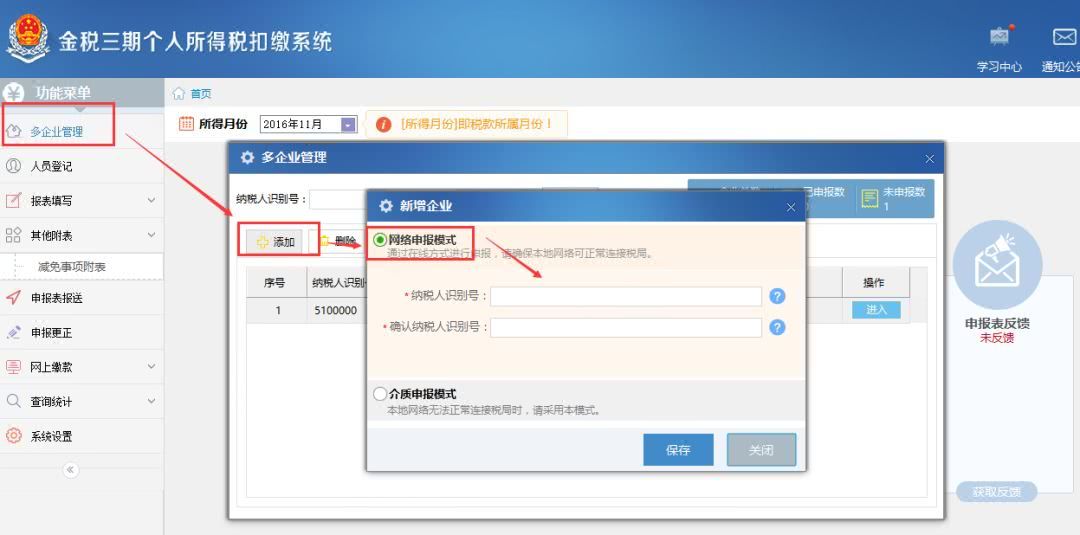This screenshot has width=1080, height=535.
Task: Click the 添加 button in 多企业管理
Action: (276, 242)
